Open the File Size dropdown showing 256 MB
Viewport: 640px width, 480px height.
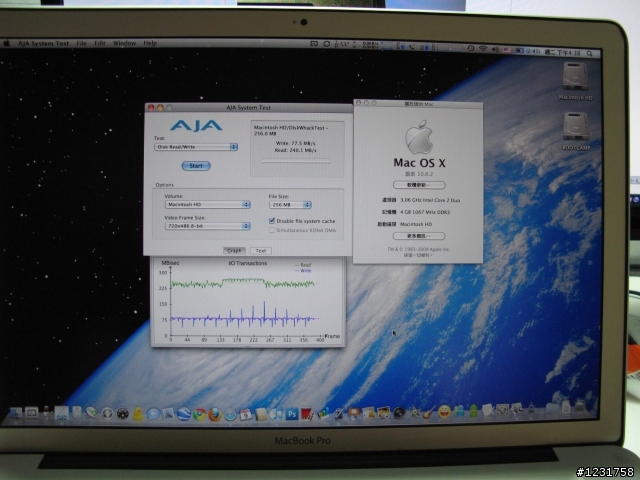pyautogui.click(x=290, y=205)
